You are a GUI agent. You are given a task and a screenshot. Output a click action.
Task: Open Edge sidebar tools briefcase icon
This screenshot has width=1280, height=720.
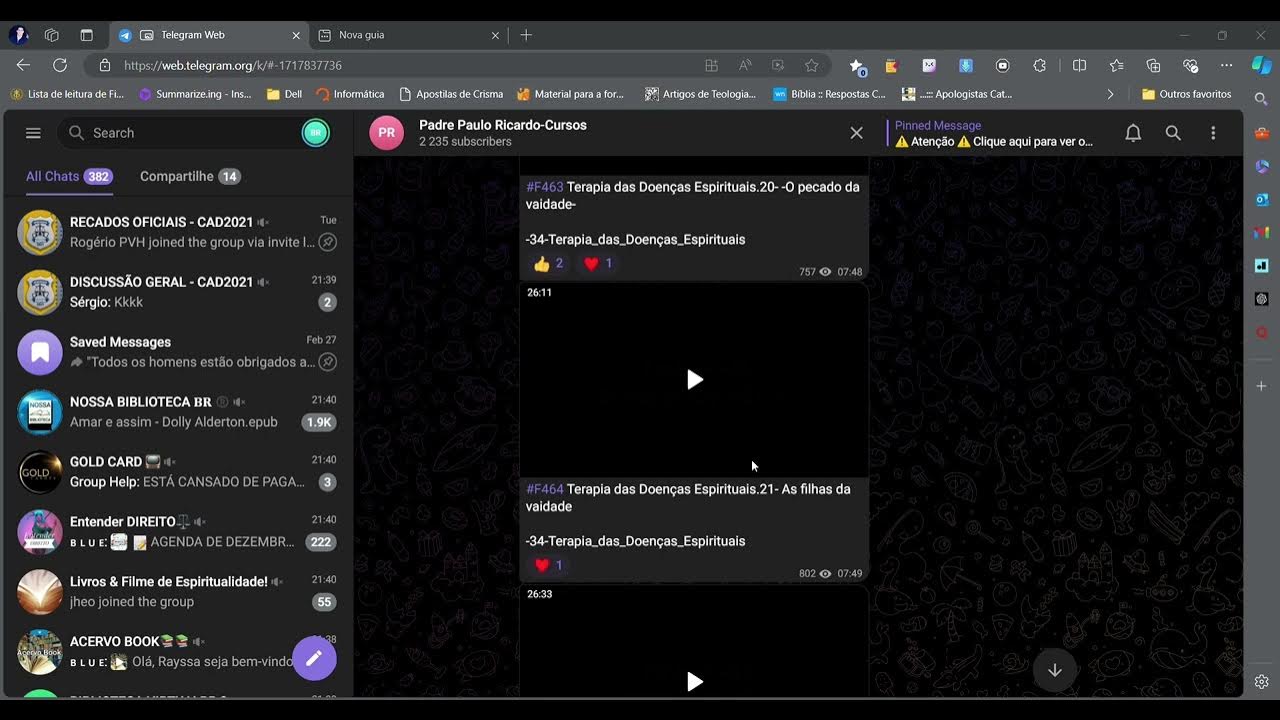coord(1262,133)
